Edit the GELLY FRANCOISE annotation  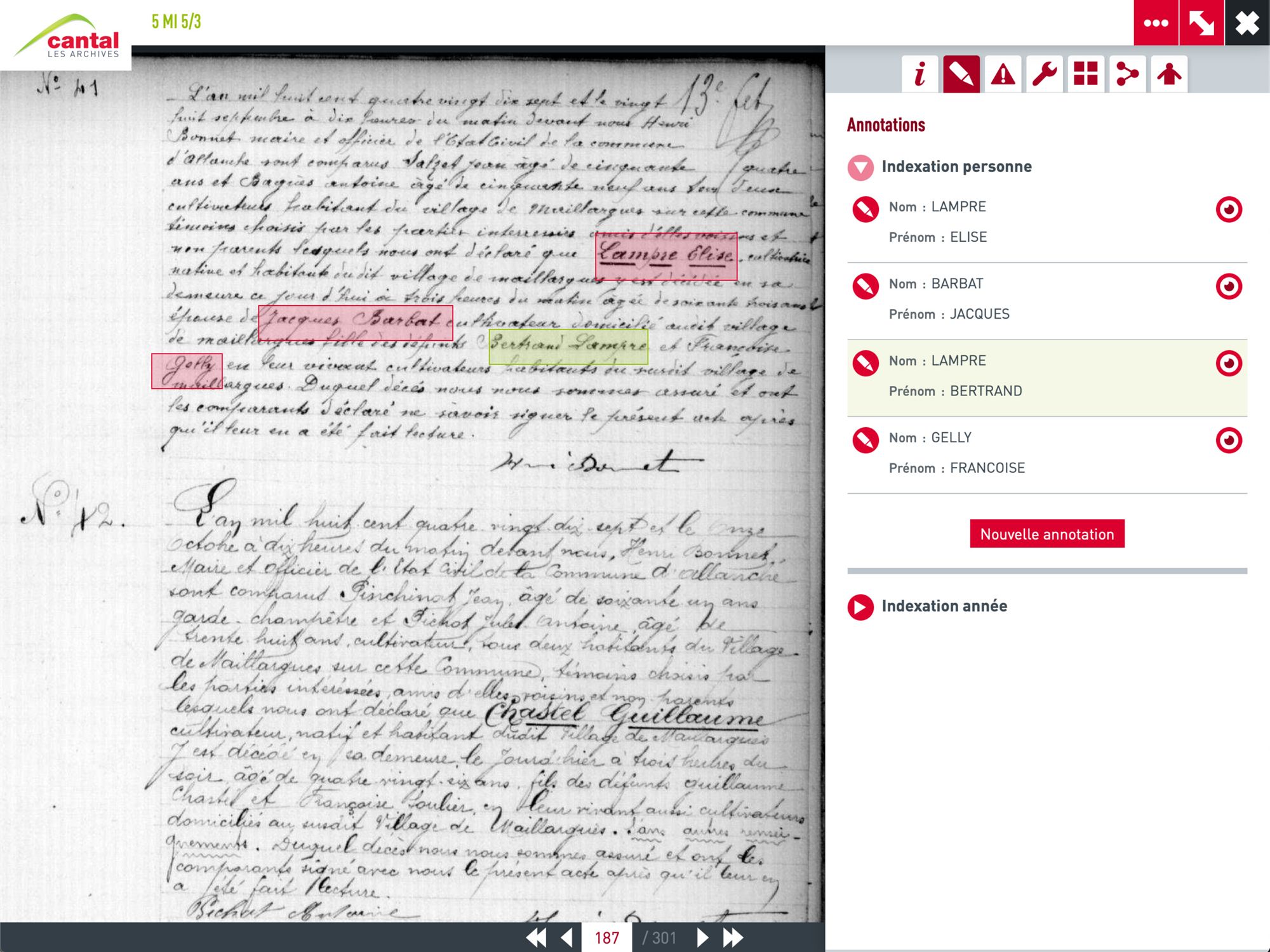pos(865,440)
